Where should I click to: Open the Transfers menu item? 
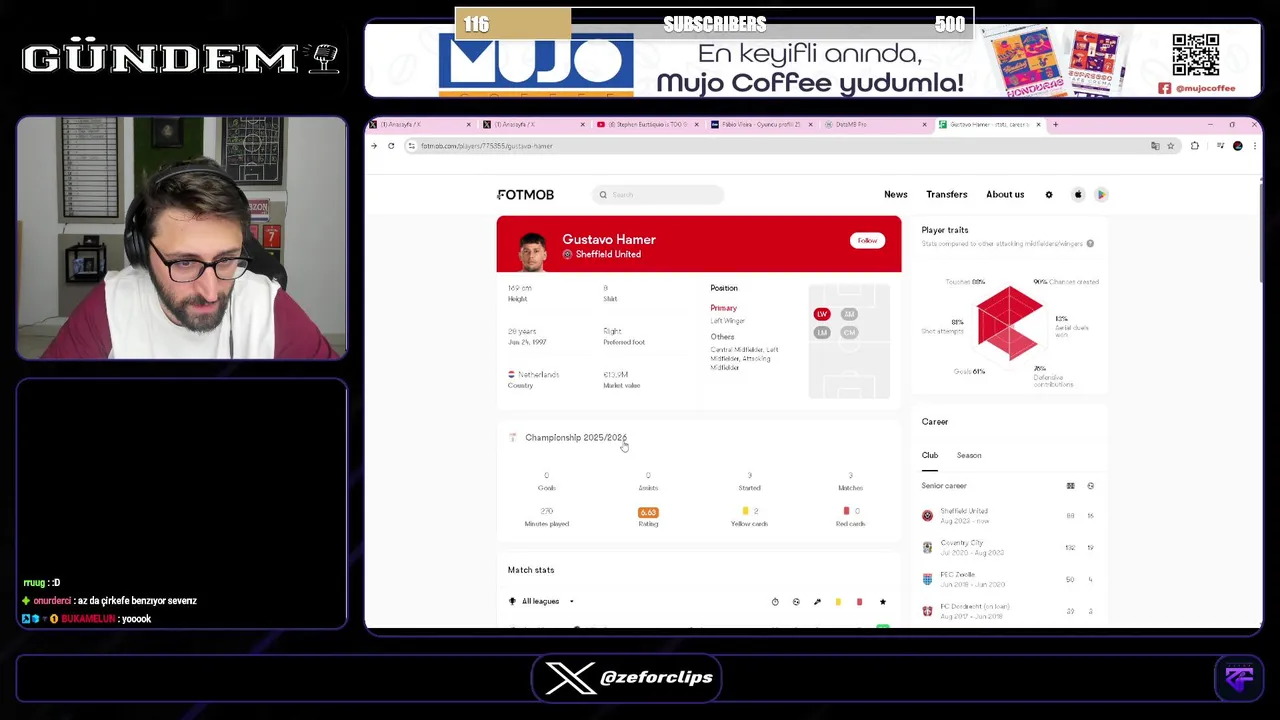tap(946, 194)
